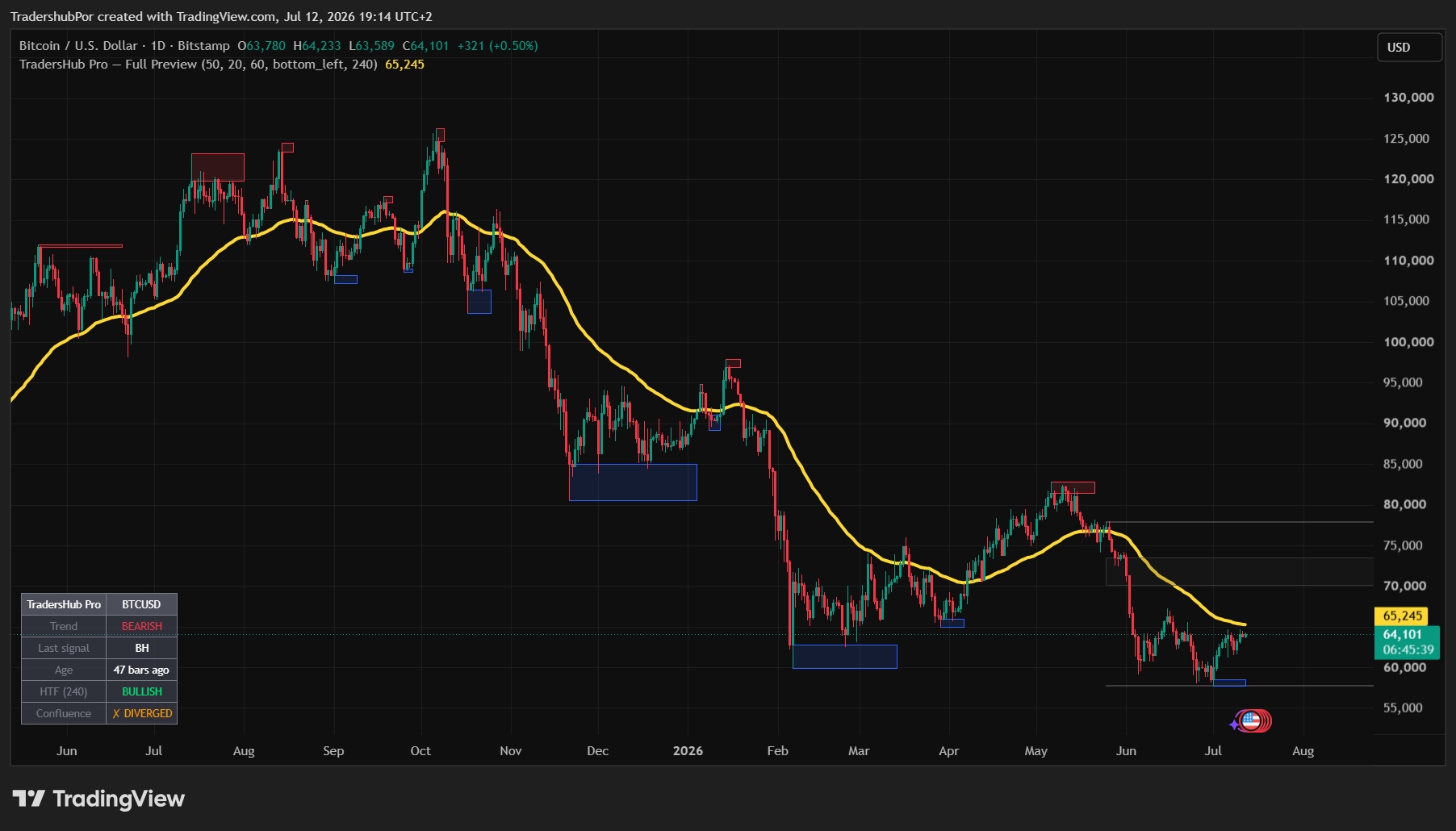1456x831 pixels.
Task: Click the 70,000 price axis label
Action: 1404,586
